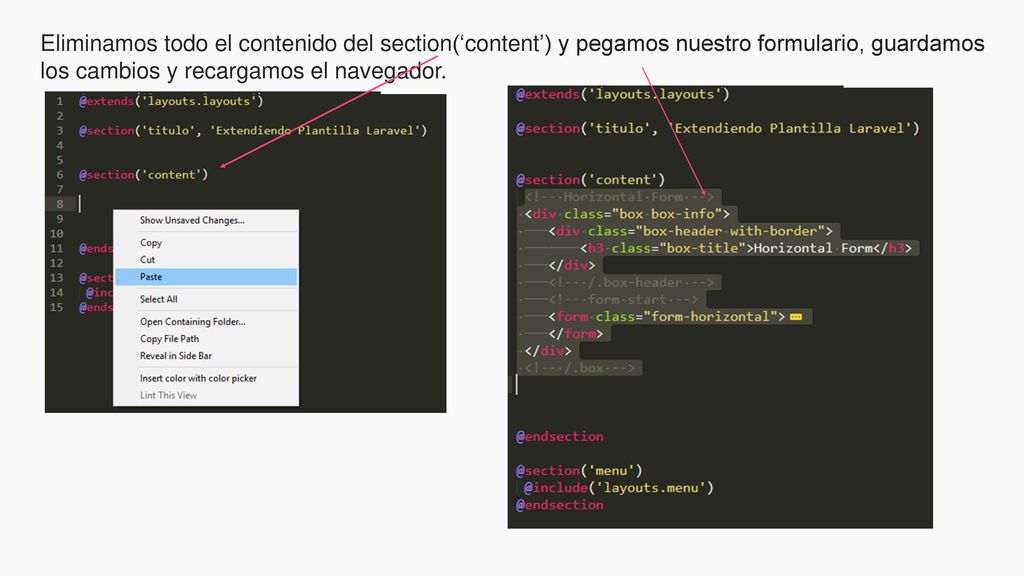This screenshot has width=1024, height=576.
Task: Click @section('titulo' line in left editor
Action: click(x=253, y=131)
